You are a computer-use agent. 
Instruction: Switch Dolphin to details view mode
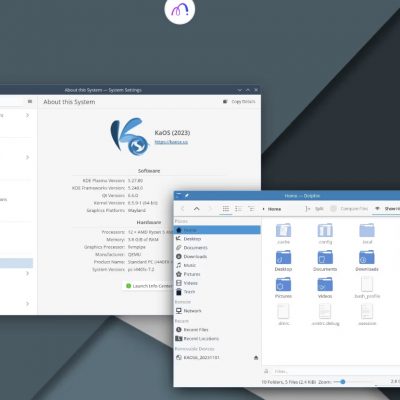[252, 209]
